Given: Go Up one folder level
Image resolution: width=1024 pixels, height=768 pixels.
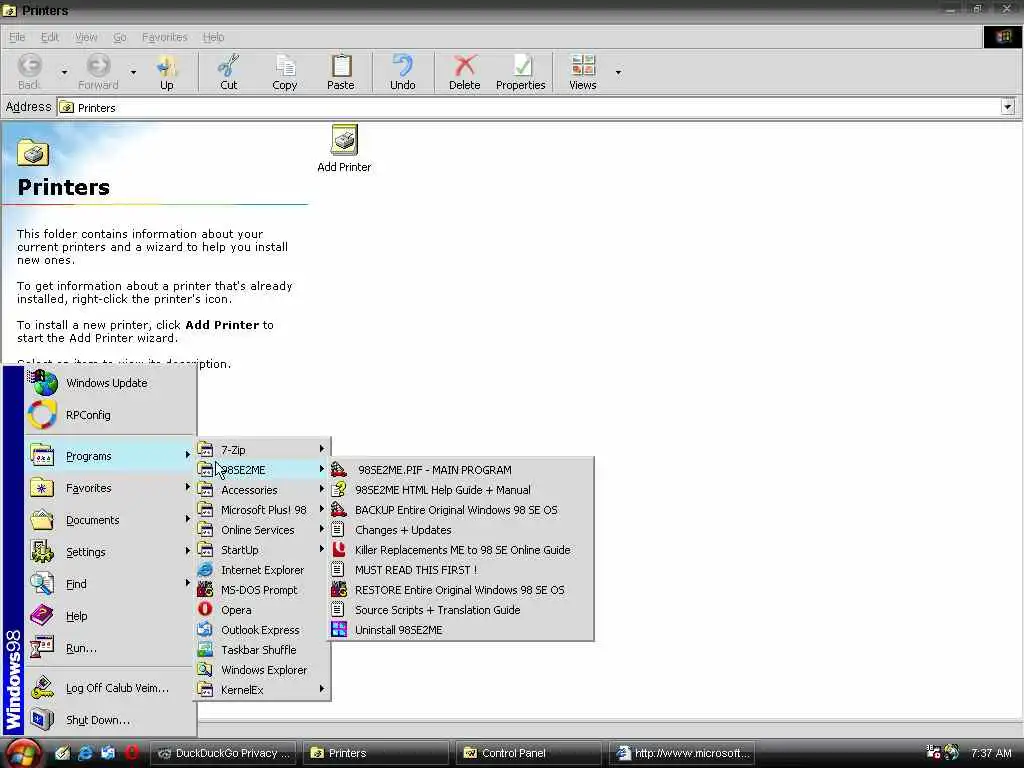Looking at the screenshot, I should click(x=167, y=72).
